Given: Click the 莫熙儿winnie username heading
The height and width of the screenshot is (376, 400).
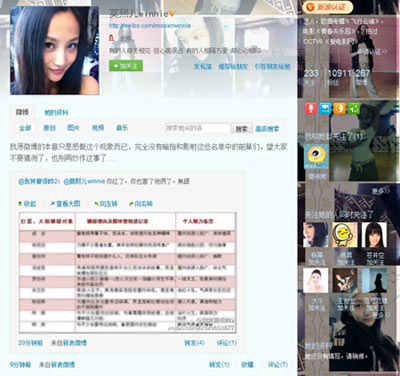Looking at the screenshot, I should coord(139,14).
